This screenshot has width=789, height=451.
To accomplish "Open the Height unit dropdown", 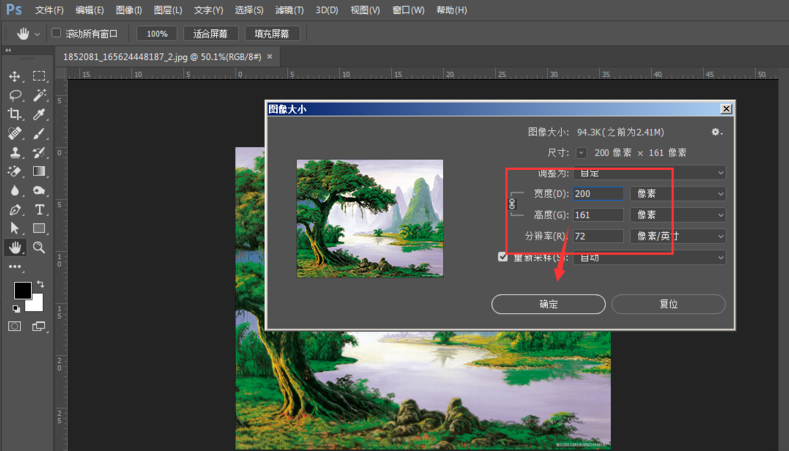I will 678,215.
